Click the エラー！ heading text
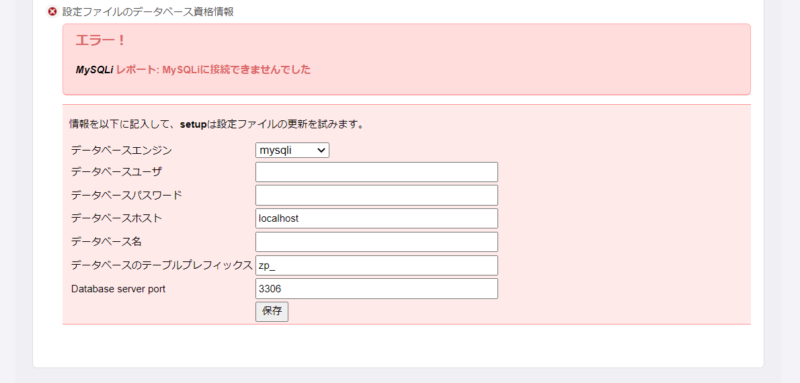 tap(101, 40)
